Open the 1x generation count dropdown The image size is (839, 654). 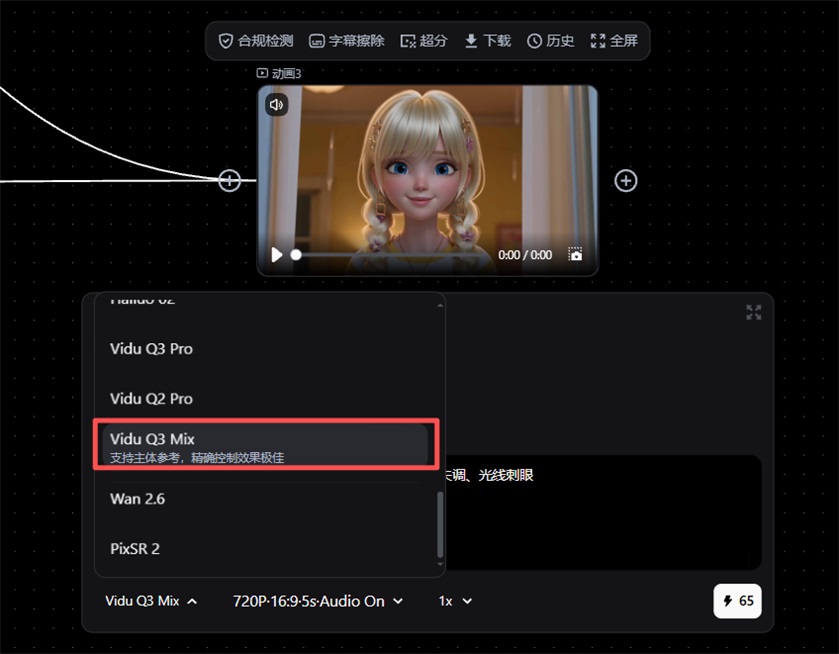click(x=455, y=601)
